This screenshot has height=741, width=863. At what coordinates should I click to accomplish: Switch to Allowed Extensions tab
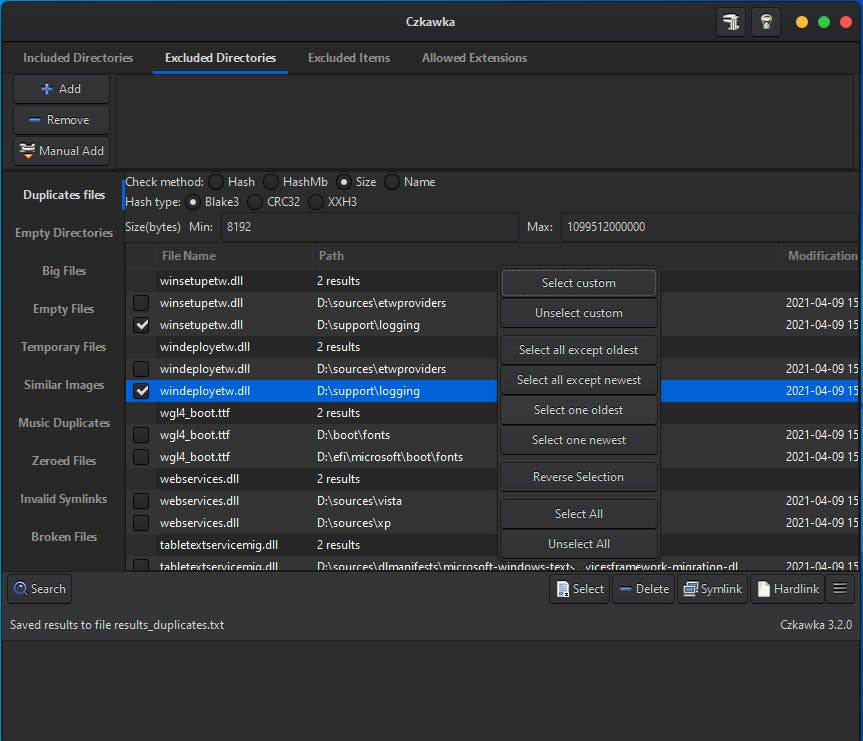pos(474,58)
